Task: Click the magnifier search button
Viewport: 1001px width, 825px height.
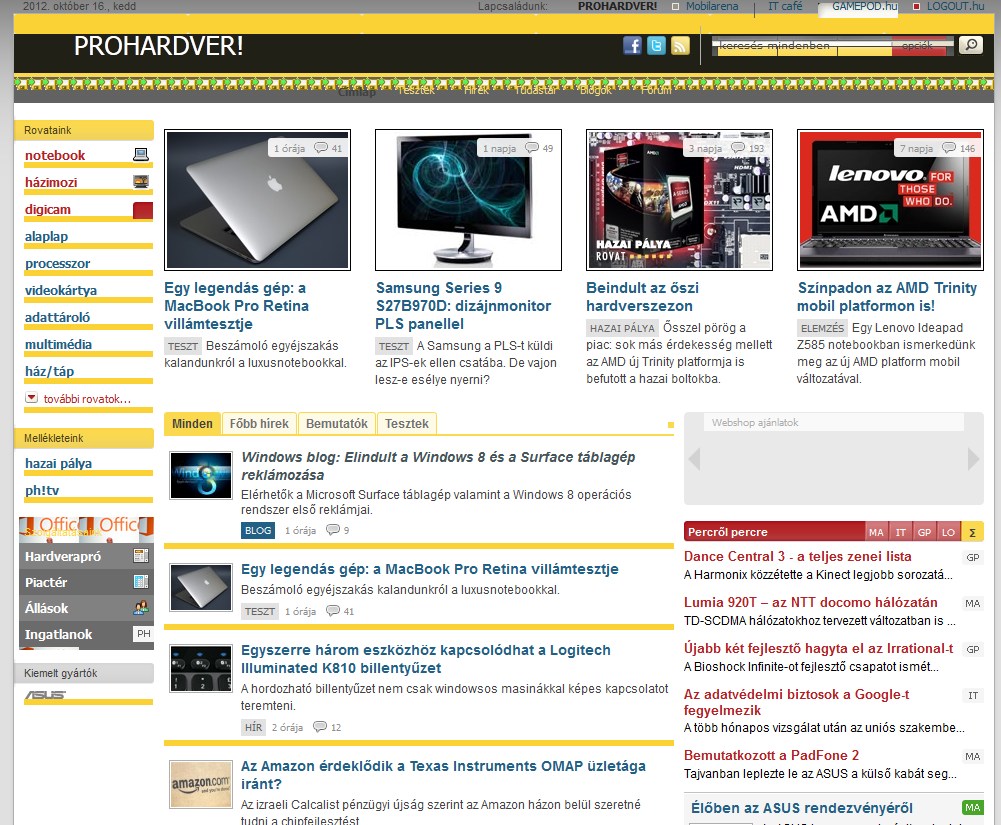Action: pyautogui.click(x=971, y=45)
